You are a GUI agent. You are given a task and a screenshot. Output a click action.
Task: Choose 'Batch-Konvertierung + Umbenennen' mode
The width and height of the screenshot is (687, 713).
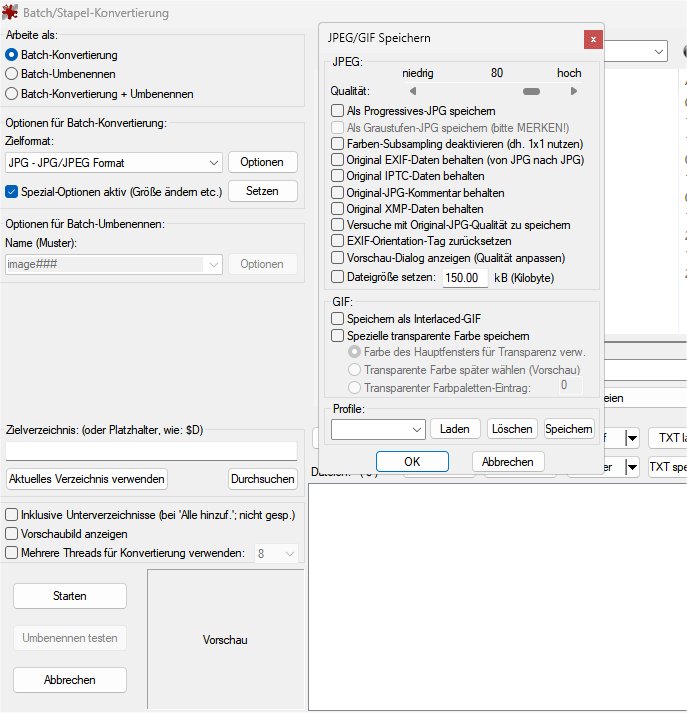(12, 94)
